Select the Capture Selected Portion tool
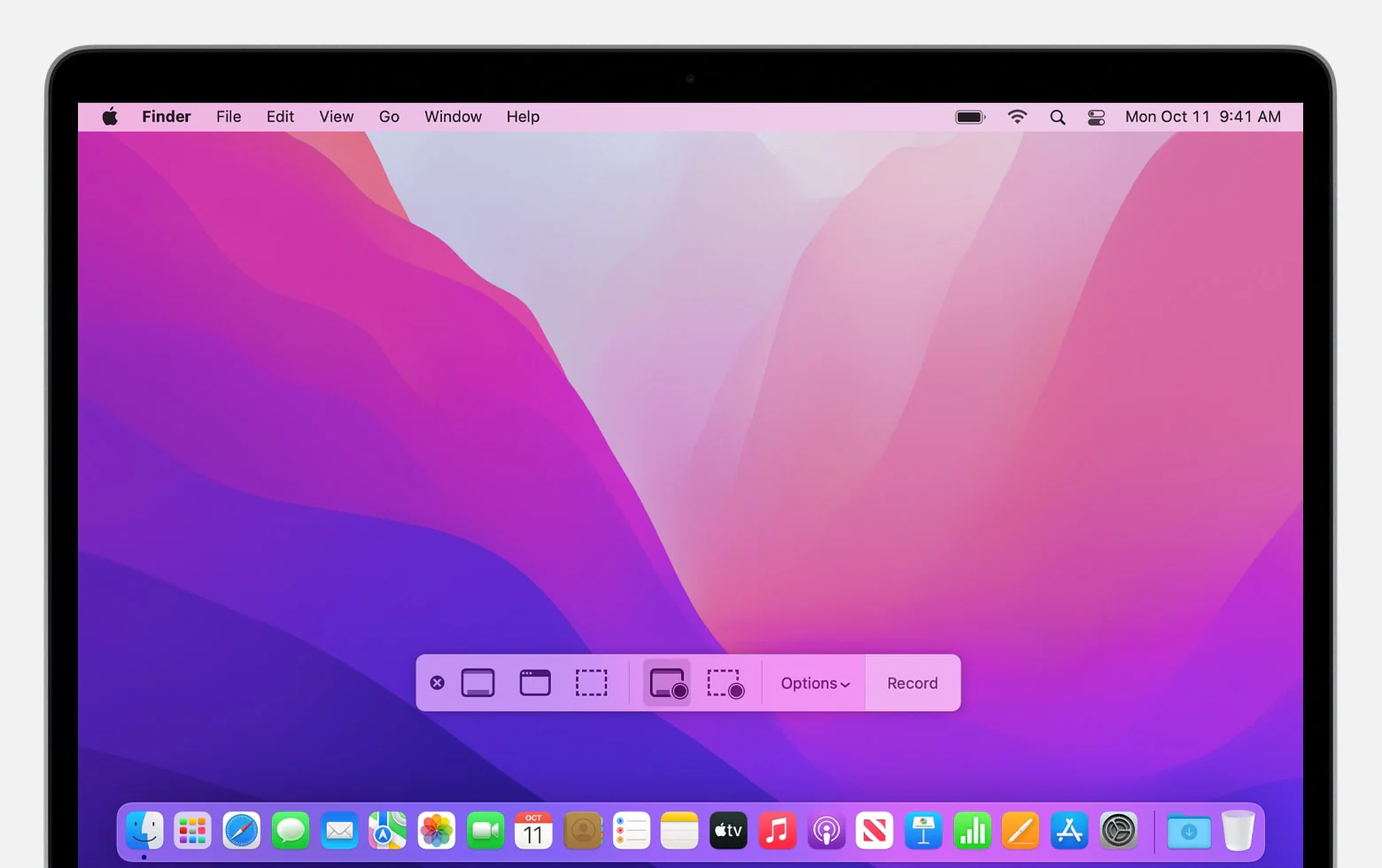The width and height of the screenshot is (1382, 868). tap(592, 682)
